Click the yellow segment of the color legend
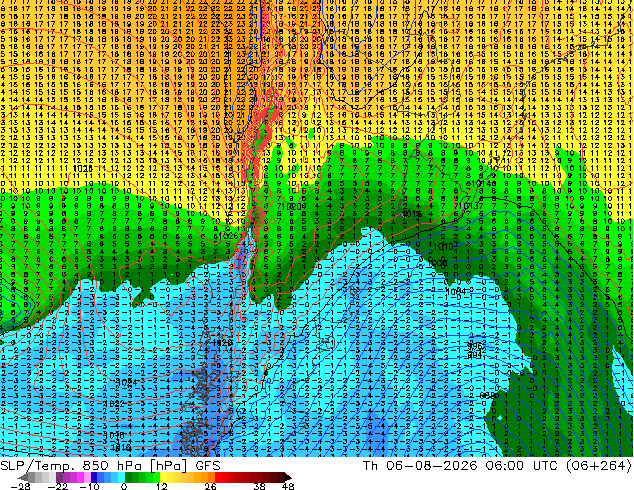 pyautogui.click(x=170, y=477)
